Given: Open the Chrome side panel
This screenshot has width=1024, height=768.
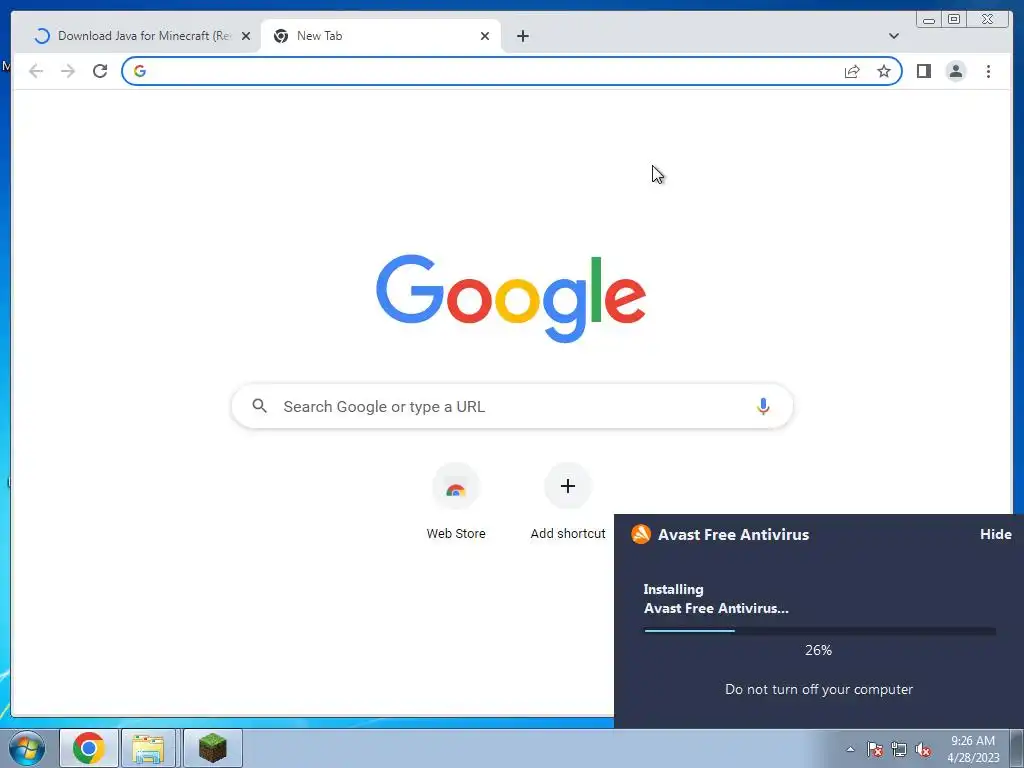Looking at the screenshot, I should click(923, 71).
